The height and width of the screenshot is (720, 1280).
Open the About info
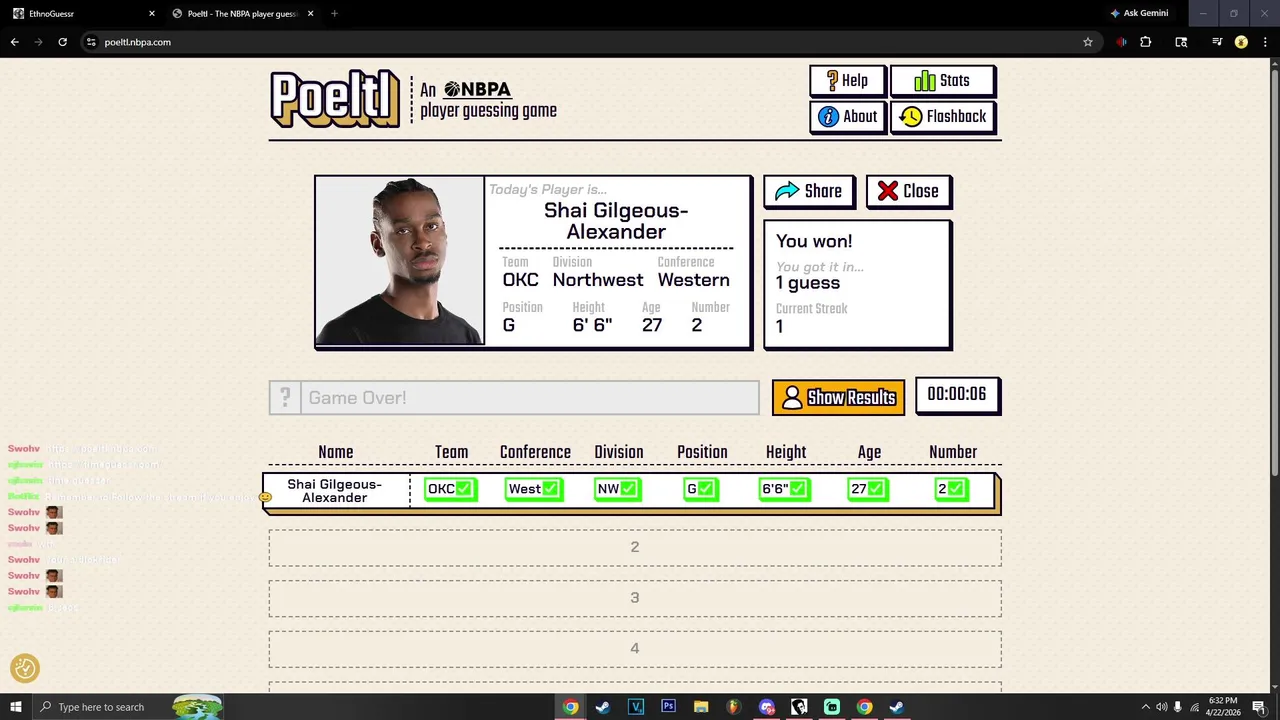pyautogui.click(x=847, y=117)
